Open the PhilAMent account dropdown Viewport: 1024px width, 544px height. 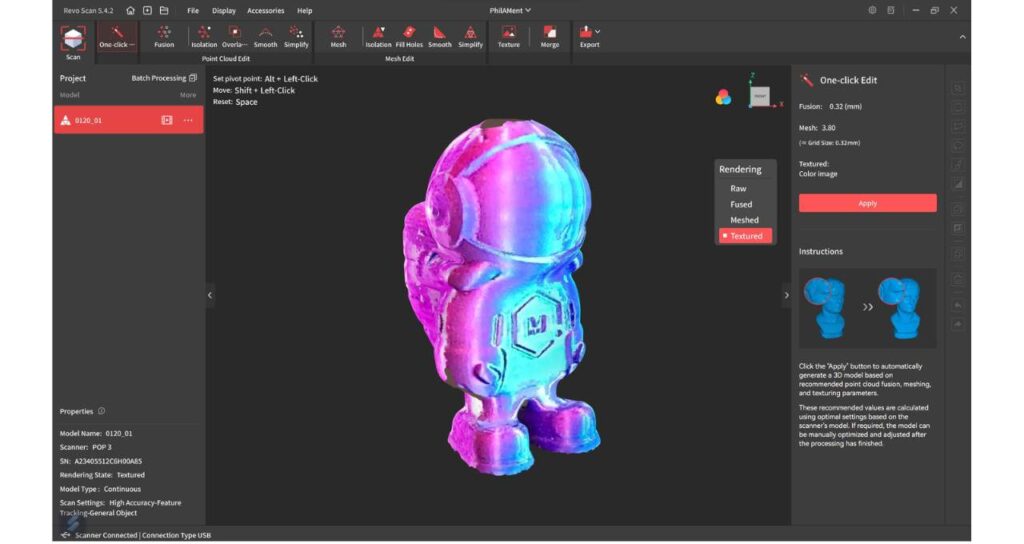tap(510, 10)
